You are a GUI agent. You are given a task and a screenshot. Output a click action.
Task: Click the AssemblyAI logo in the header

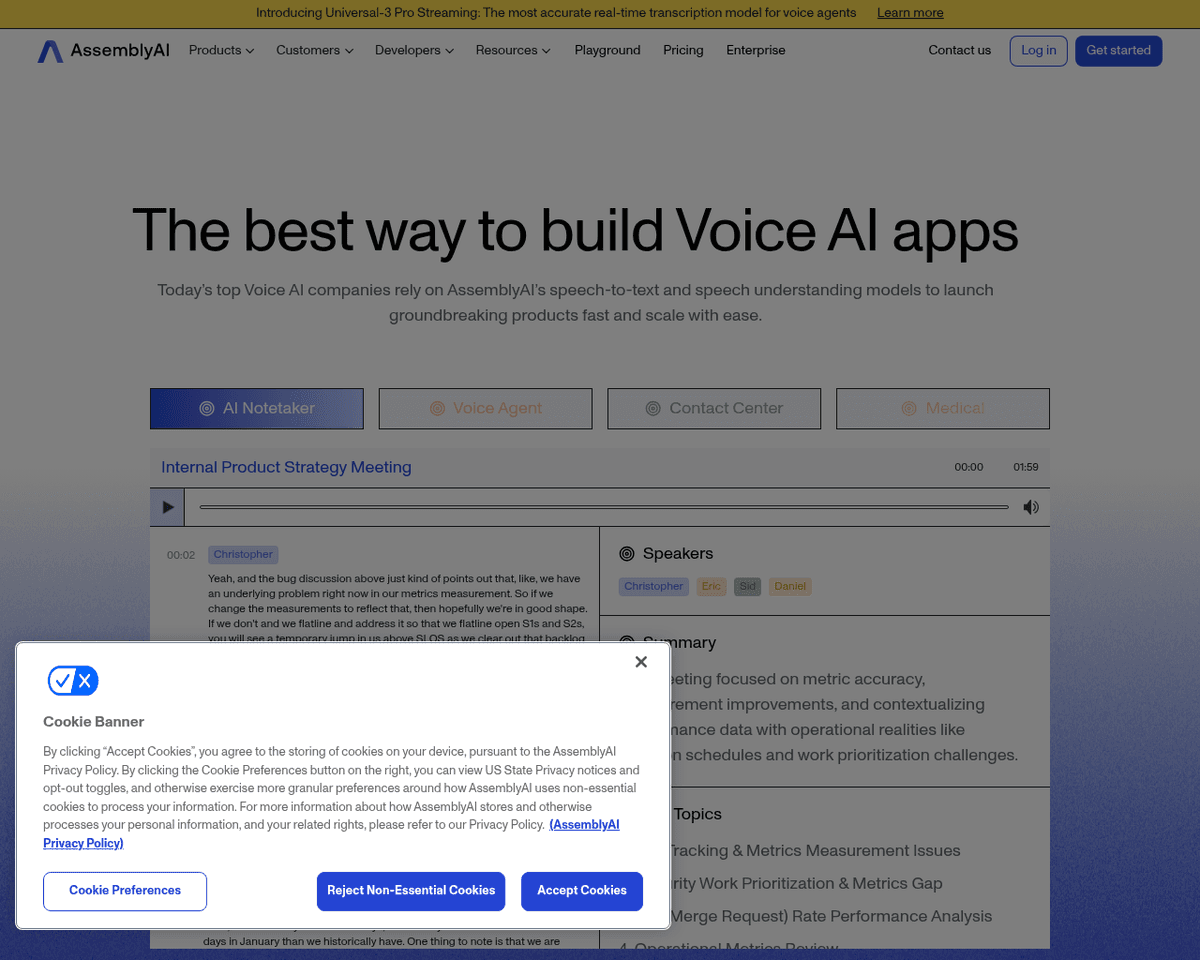point(104,51)
